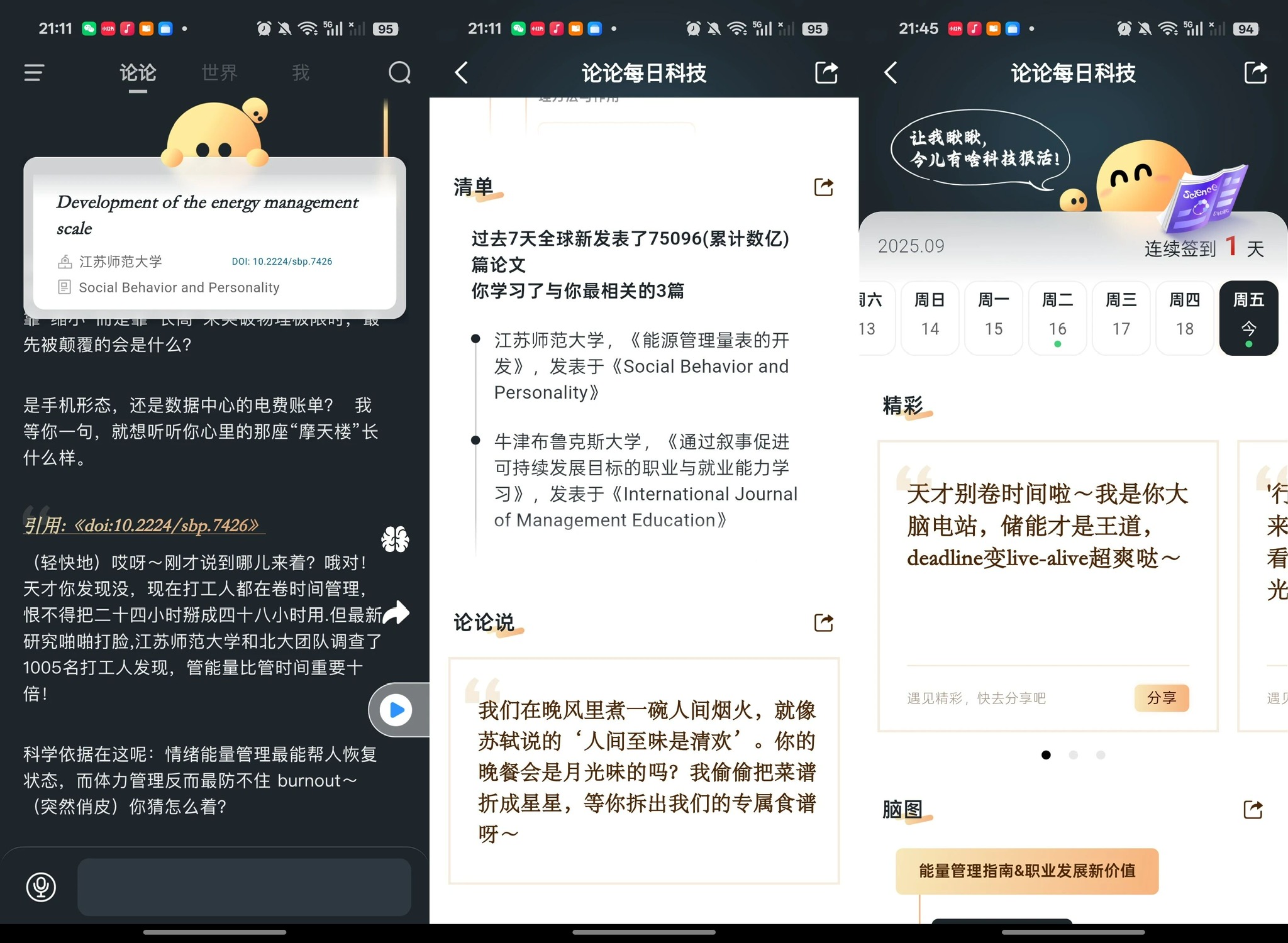Image resolution: width=1288 pixels, height=943 pixels.
Task: Share the 脑图 section
Action: [x=1253, y=809]
